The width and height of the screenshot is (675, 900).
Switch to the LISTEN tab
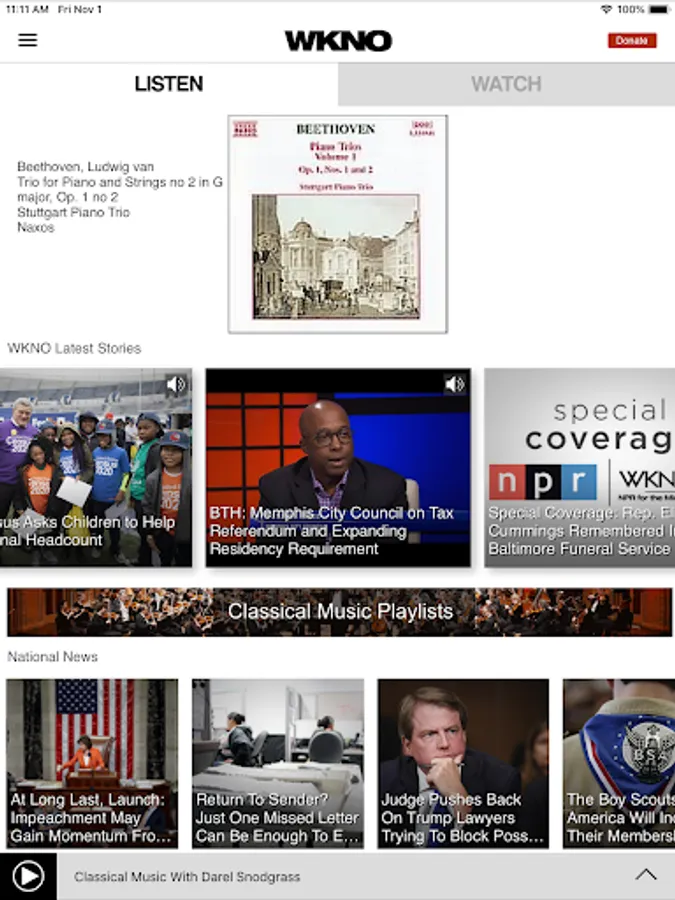[169, 84]
